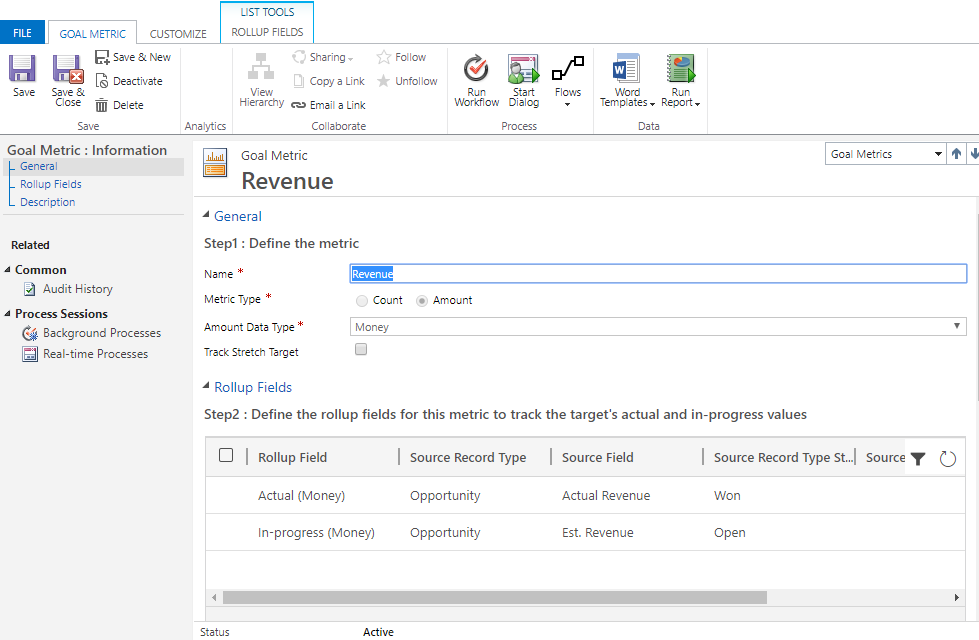Collapse the Process Sessions group
Viewport: 979px width, 640px height.
pyautogui.click(x=7, y=313)
